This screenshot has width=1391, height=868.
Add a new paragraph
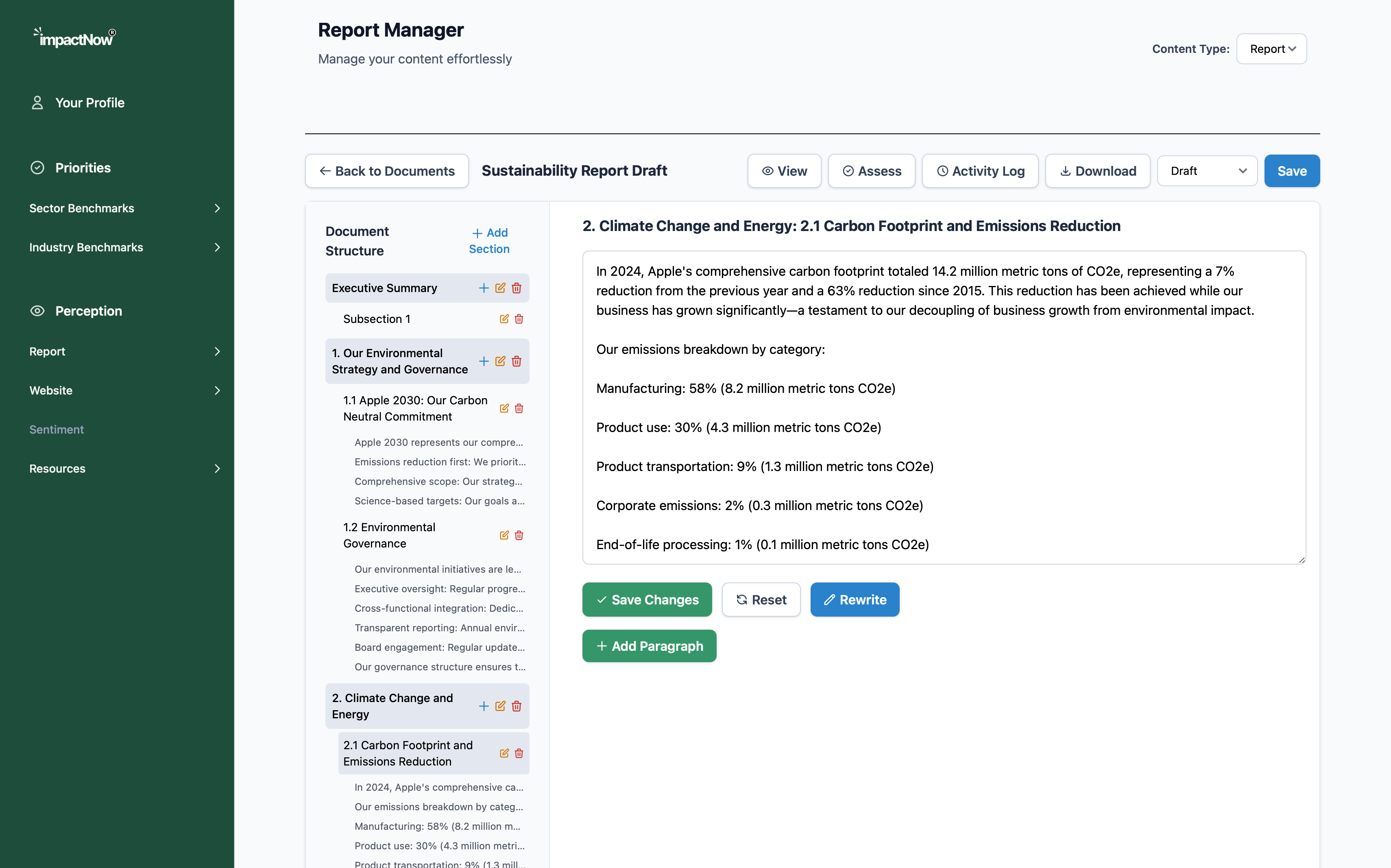[x=649, y=646]
